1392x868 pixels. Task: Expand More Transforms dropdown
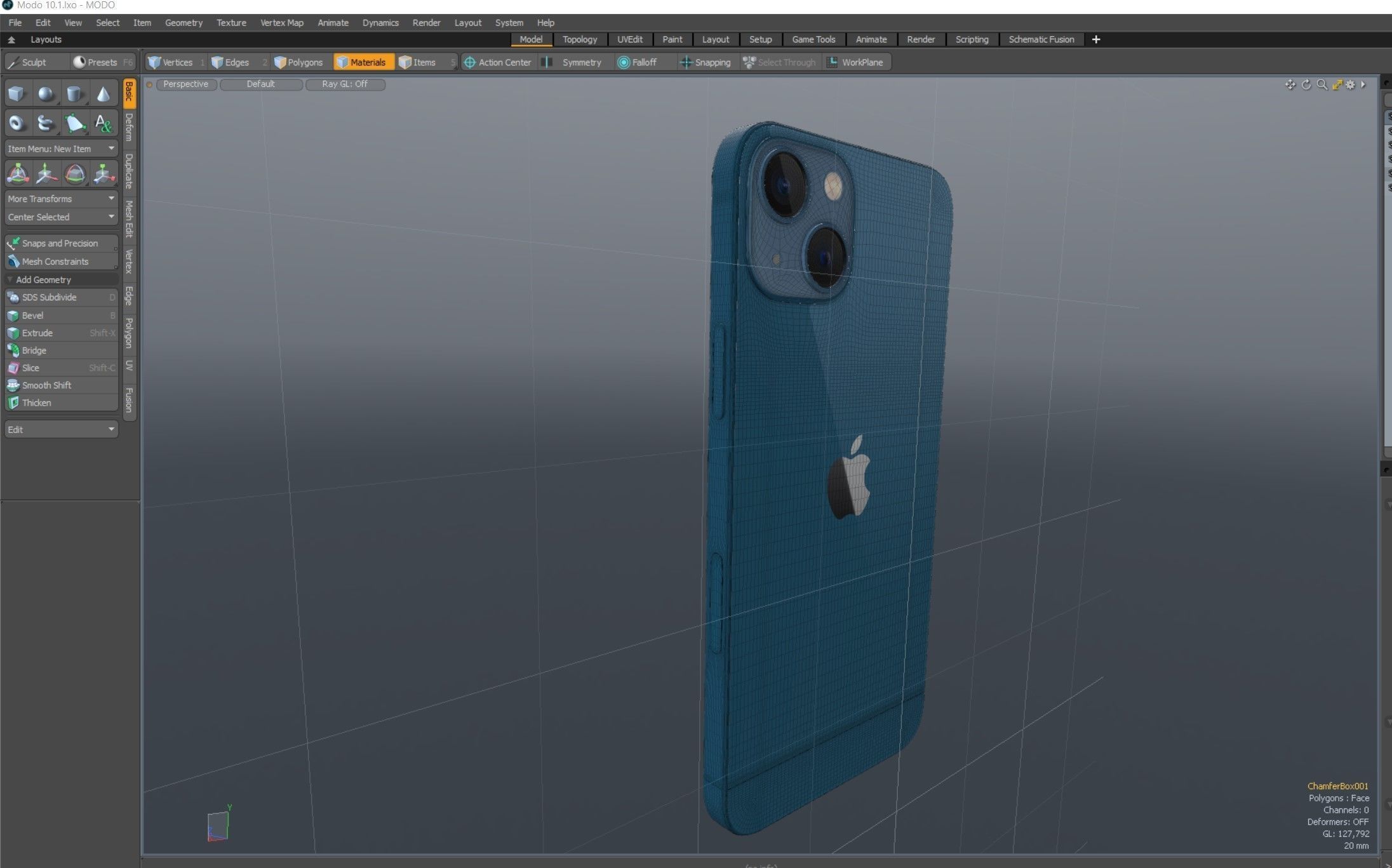click(61, 199)
